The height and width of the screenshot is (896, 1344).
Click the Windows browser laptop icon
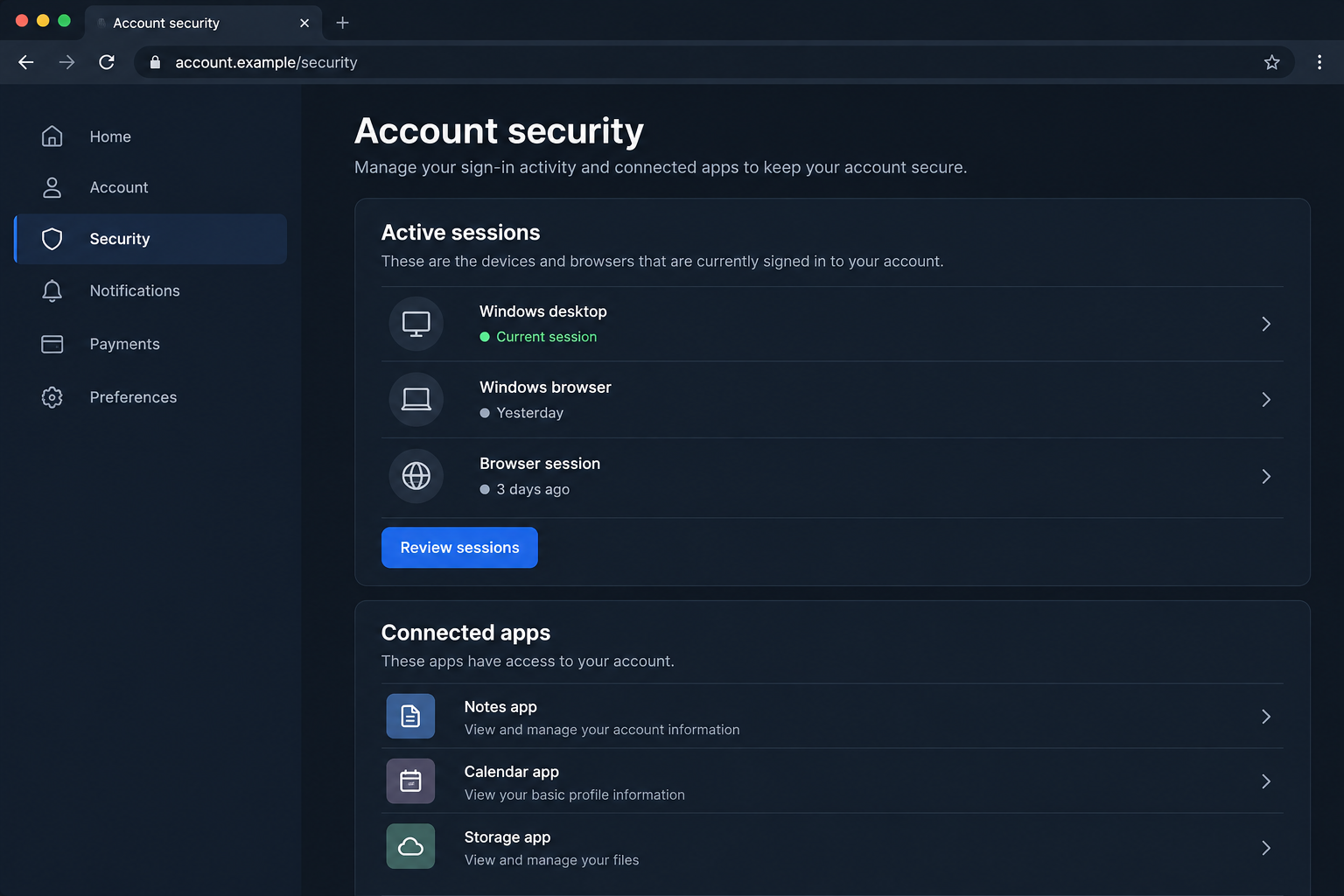pos(416,400)
